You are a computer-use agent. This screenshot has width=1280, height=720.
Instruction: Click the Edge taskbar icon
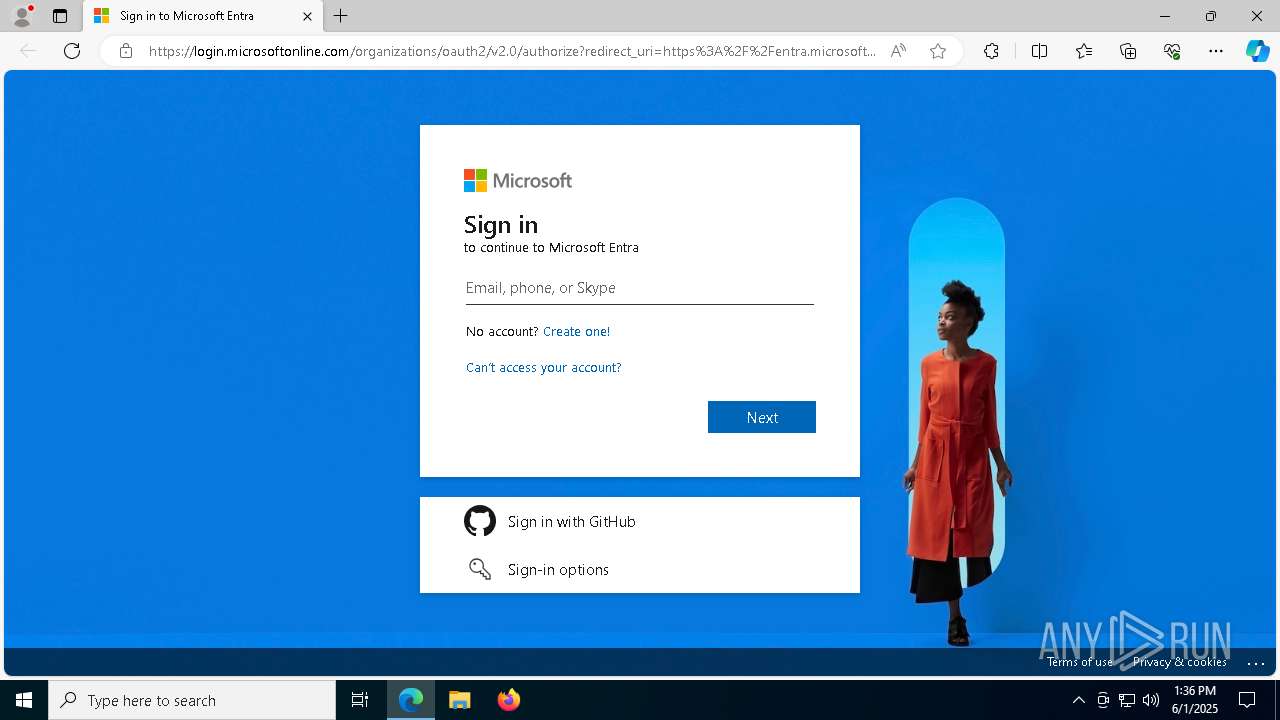pos(411,700)
